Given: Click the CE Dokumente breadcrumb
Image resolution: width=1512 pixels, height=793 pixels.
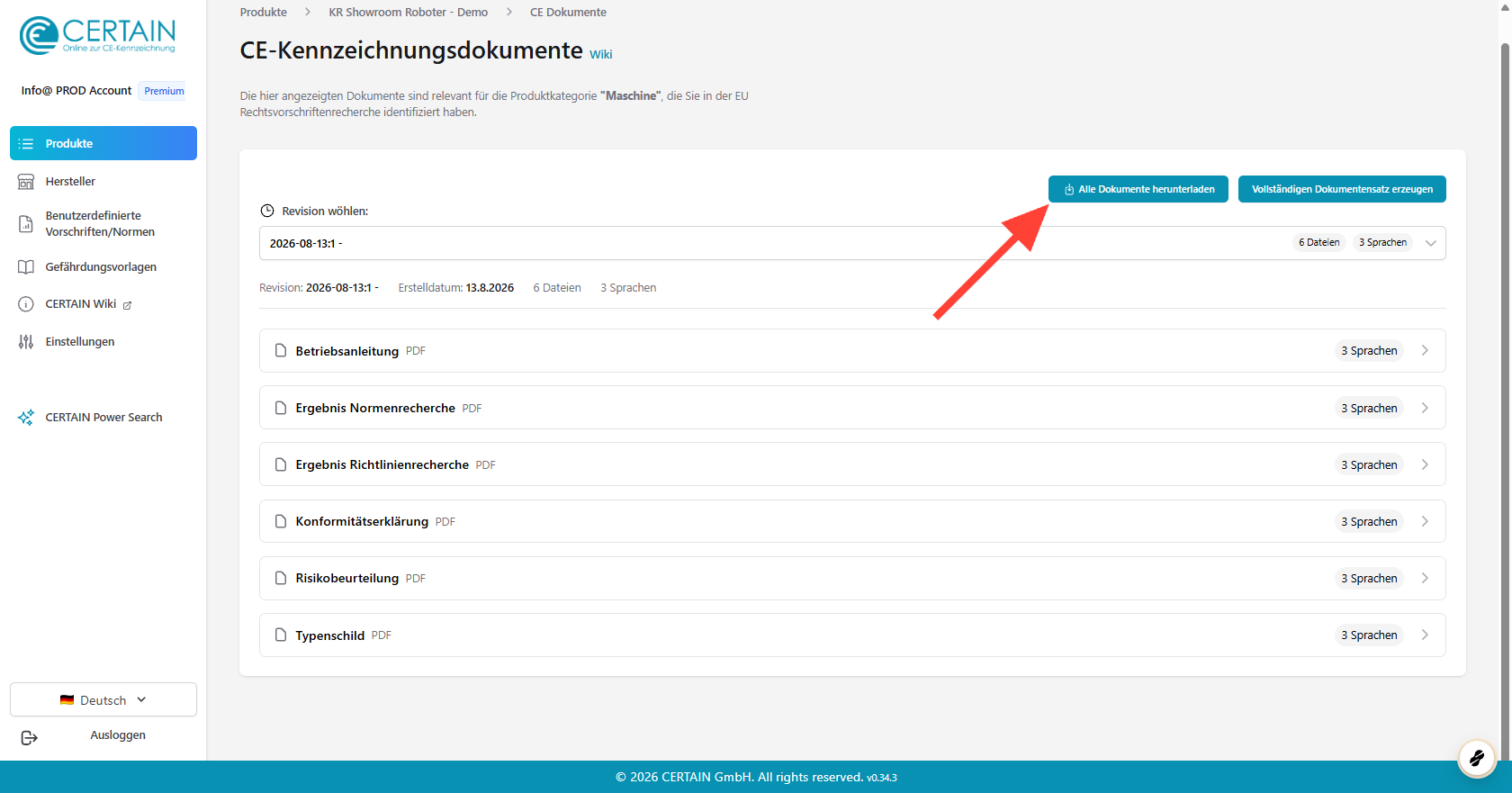Looking at the screenshot, I should coord(568,13).
